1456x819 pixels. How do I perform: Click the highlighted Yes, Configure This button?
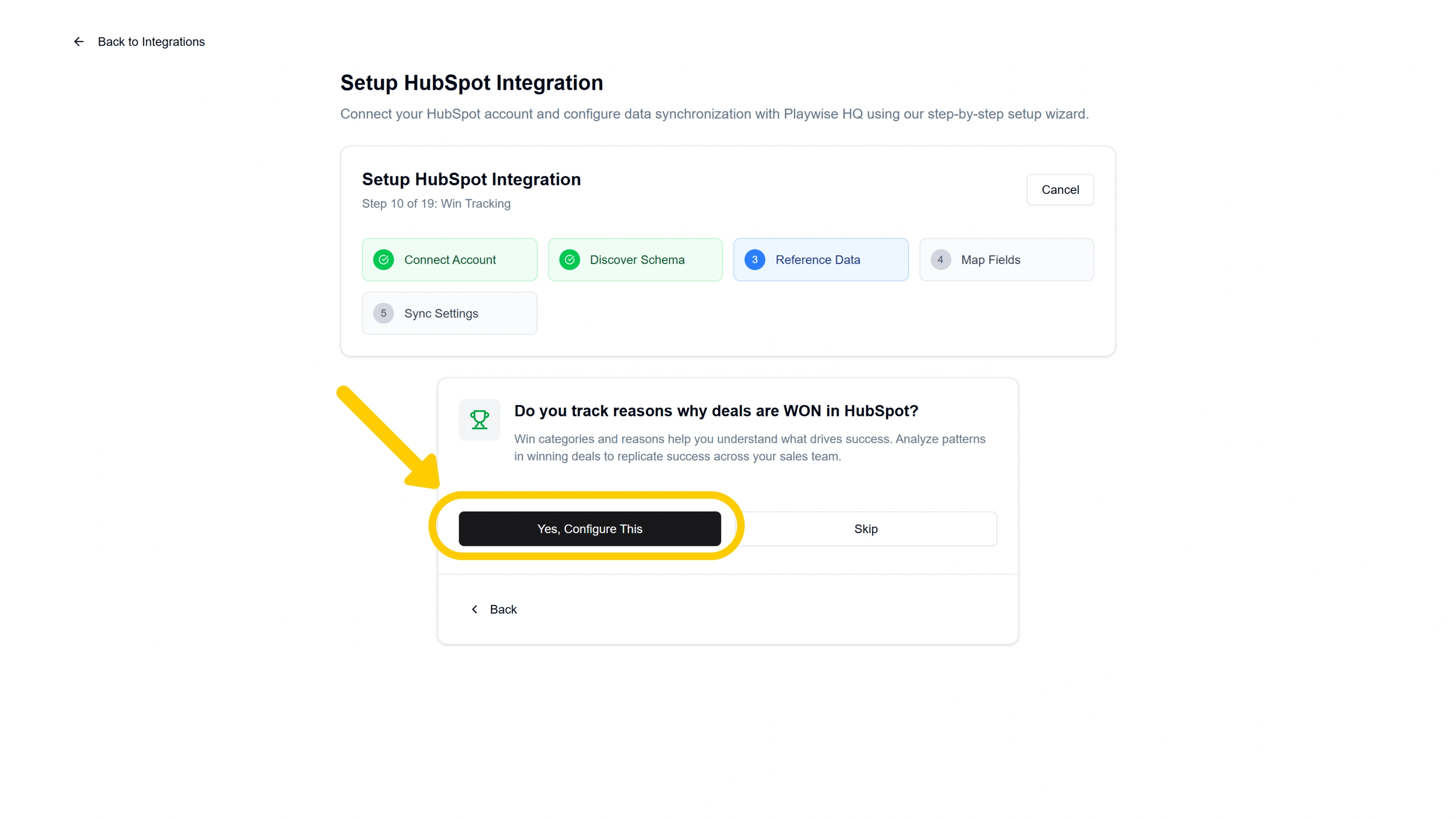pos(590,529)
